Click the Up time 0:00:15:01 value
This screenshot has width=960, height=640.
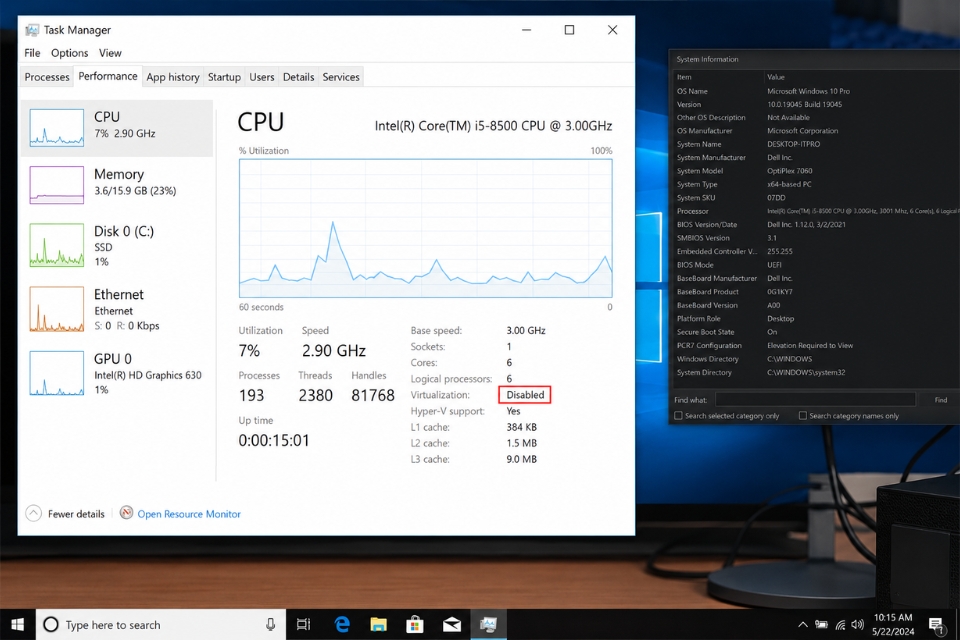click(x=274, y=440)
